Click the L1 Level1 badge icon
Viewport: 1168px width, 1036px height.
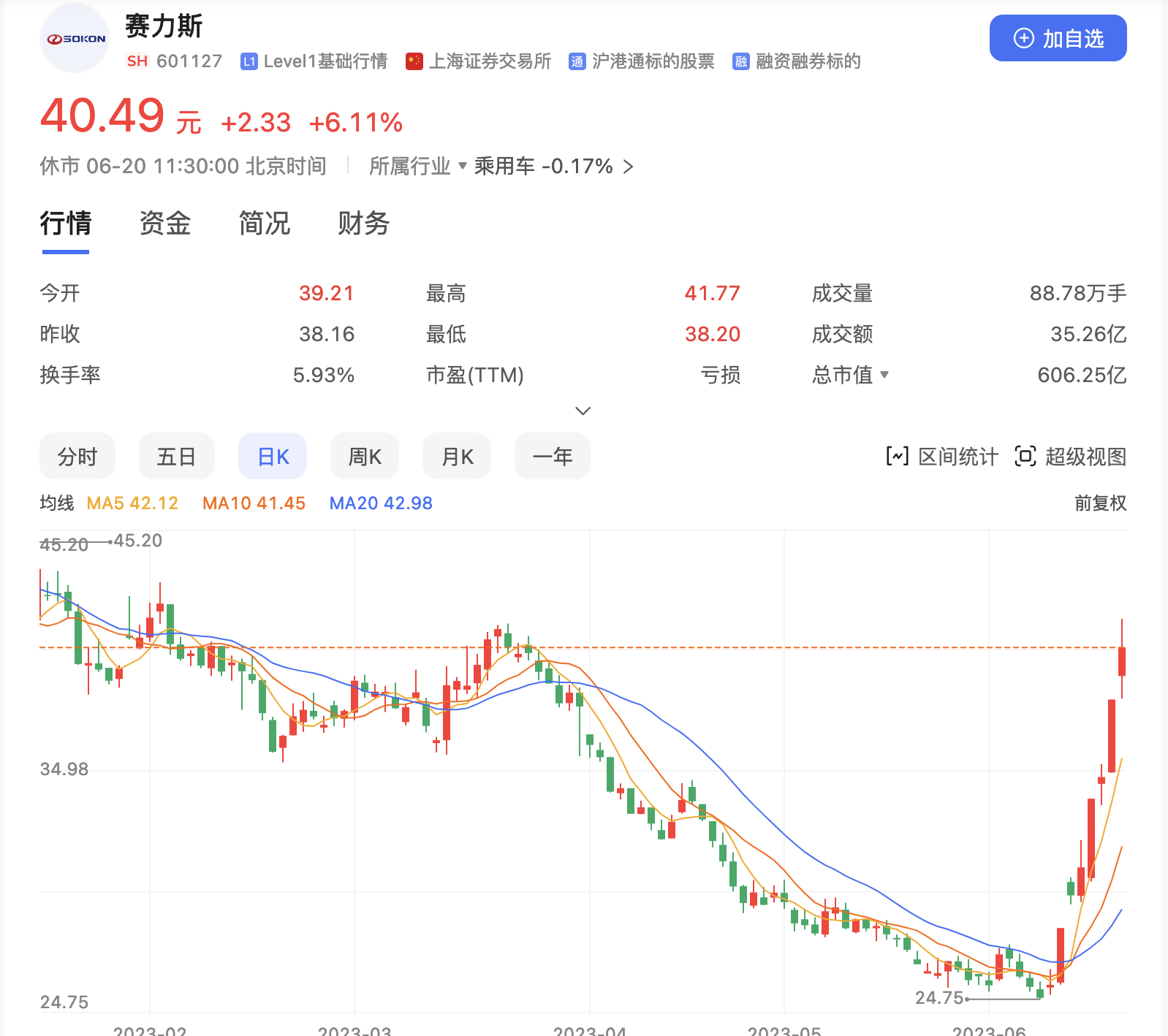tap(249, 61)
